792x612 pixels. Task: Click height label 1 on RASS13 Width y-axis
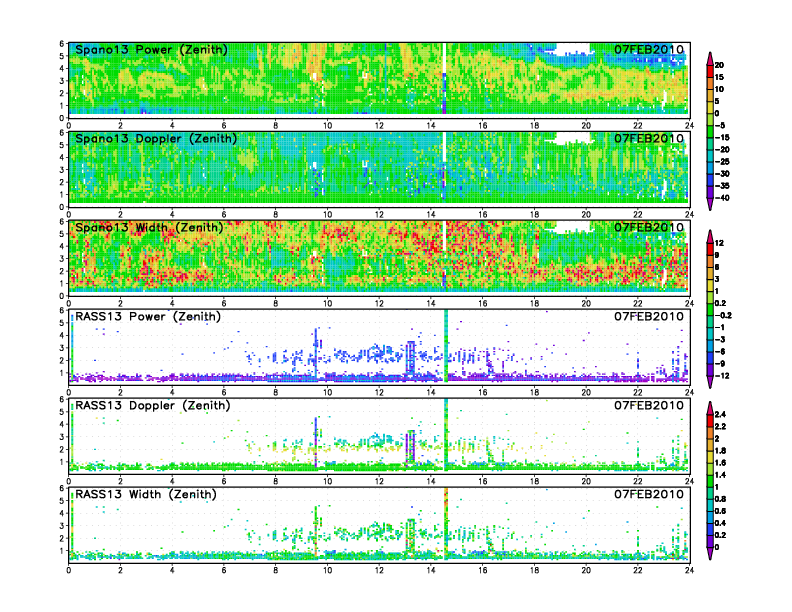(62, 551)
